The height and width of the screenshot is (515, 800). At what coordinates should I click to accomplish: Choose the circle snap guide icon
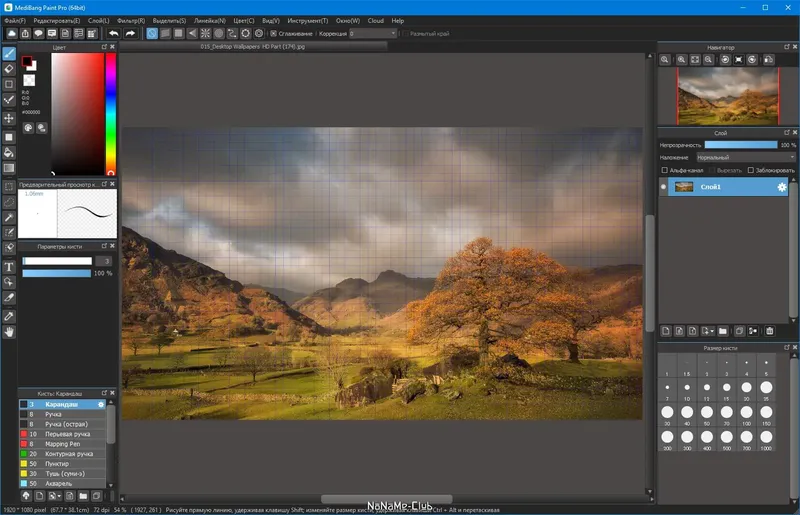(218, 34)
